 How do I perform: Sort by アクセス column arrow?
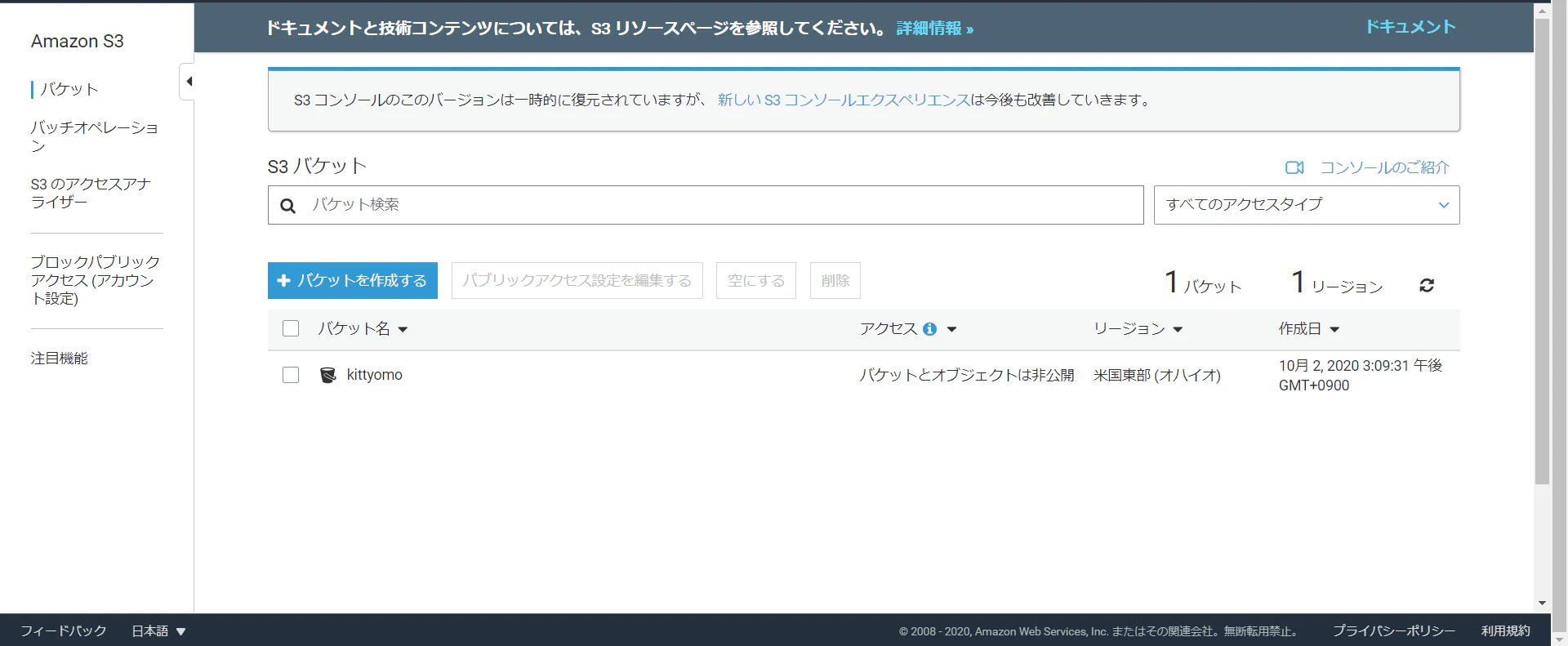click(951, 329)
